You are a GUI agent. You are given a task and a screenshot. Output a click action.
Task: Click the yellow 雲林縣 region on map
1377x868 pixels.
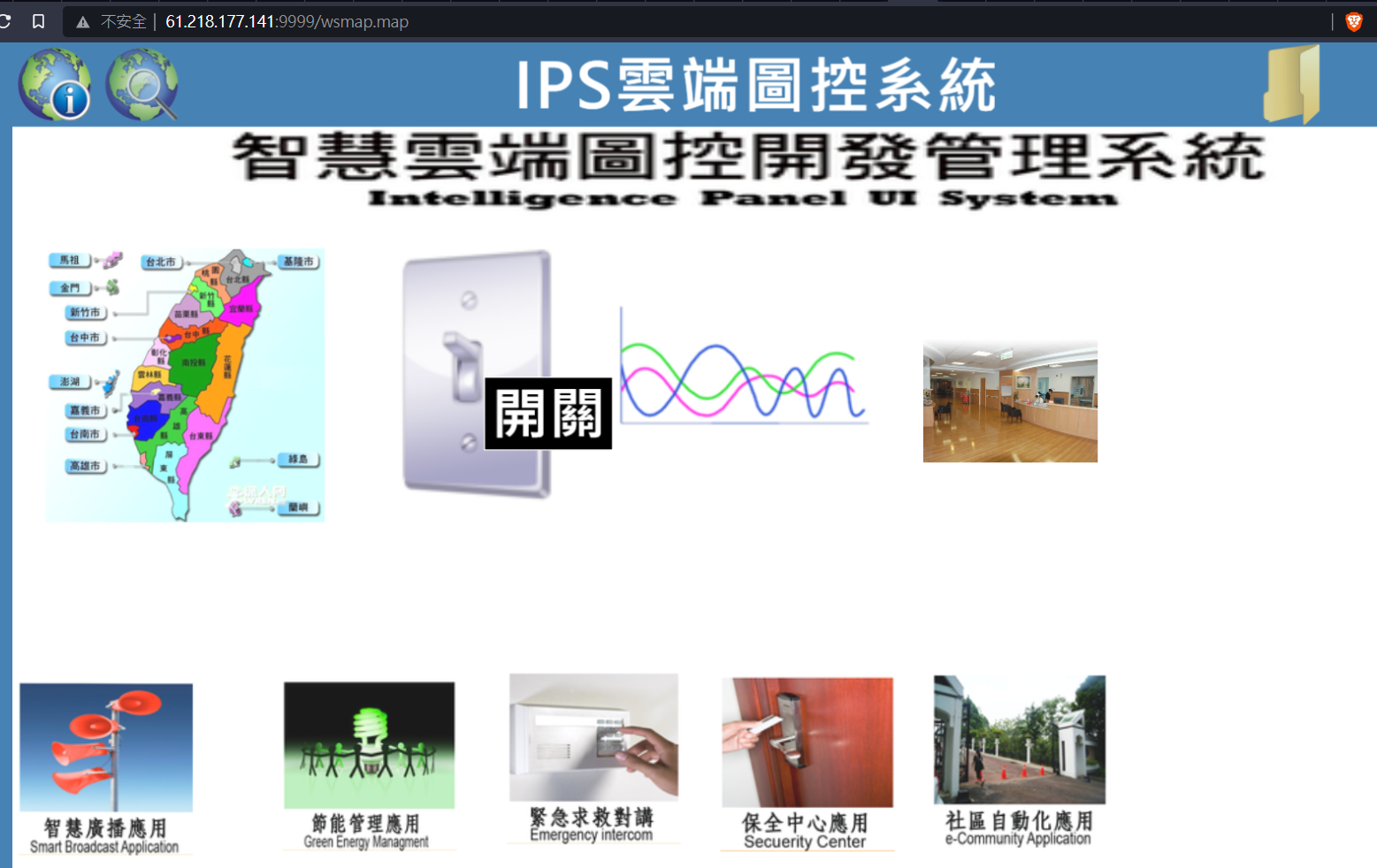(x=149, y=375)
